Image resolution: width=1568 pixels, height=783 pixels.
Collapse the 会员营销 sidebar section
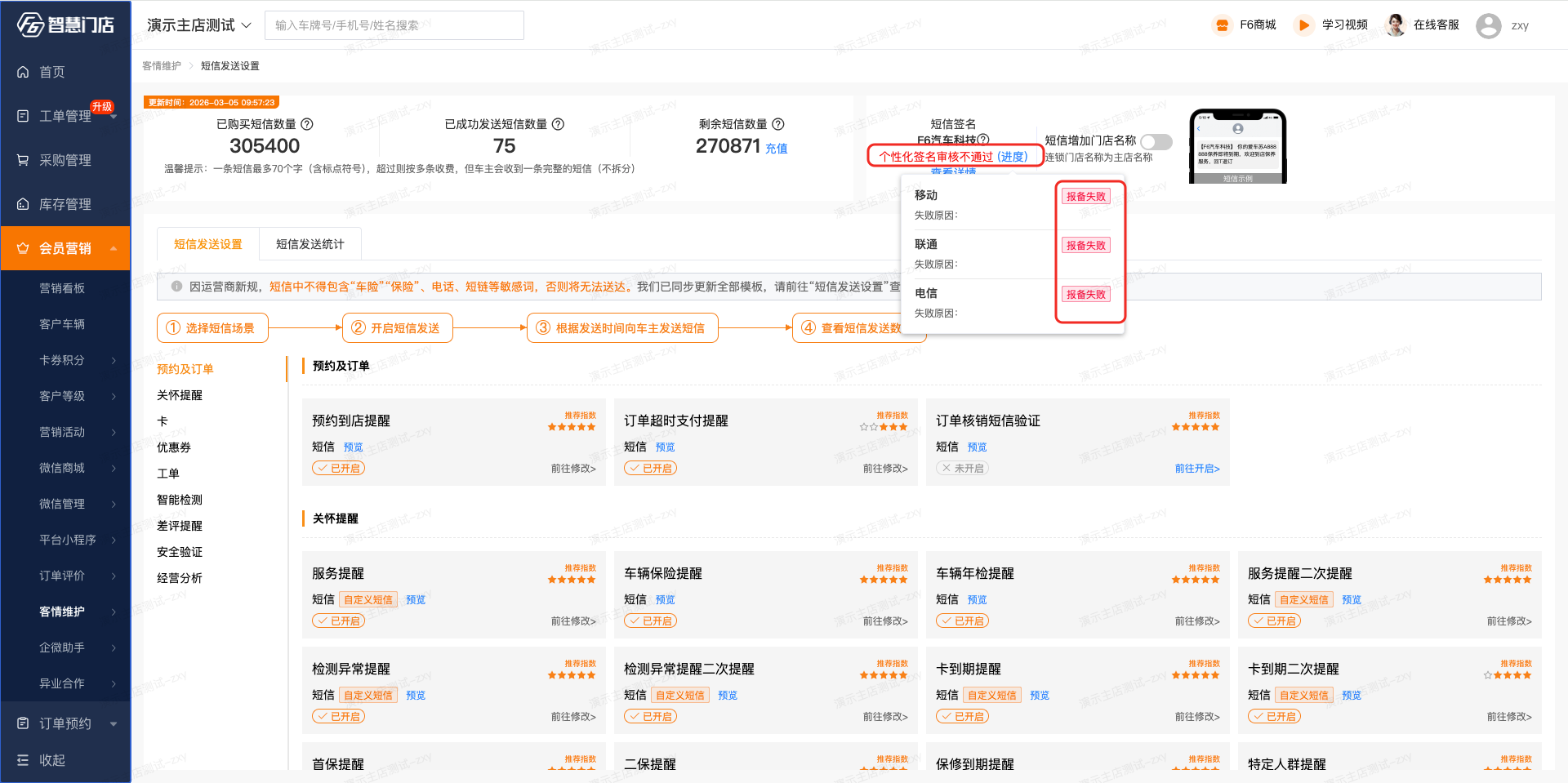point(114,248)
